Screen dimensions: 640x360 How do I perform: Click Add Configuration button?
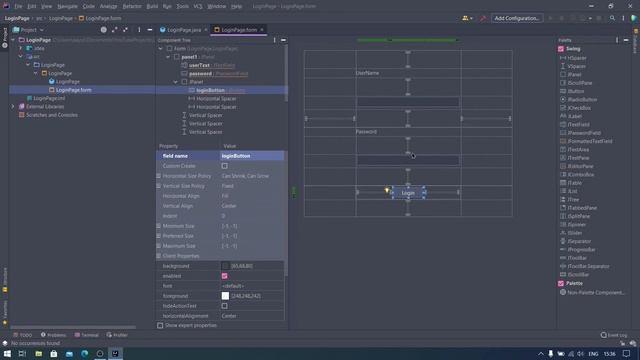click(517, 18)
